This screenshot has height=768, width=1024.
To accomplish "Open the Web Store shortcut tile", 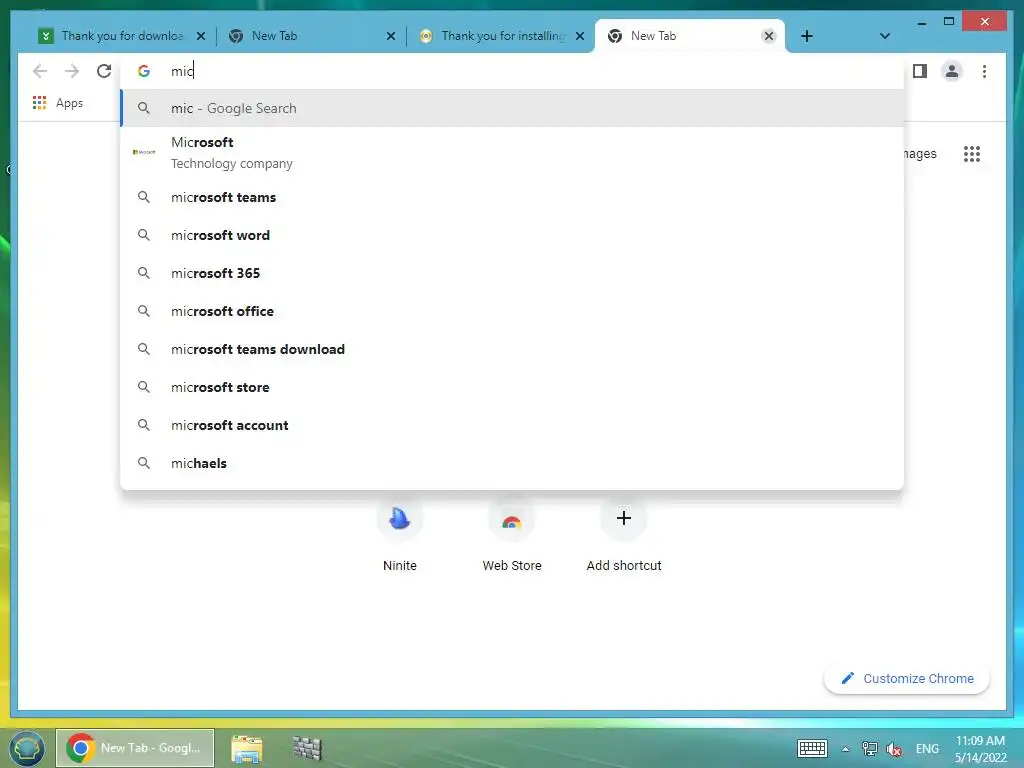I will tap(512, 535).
